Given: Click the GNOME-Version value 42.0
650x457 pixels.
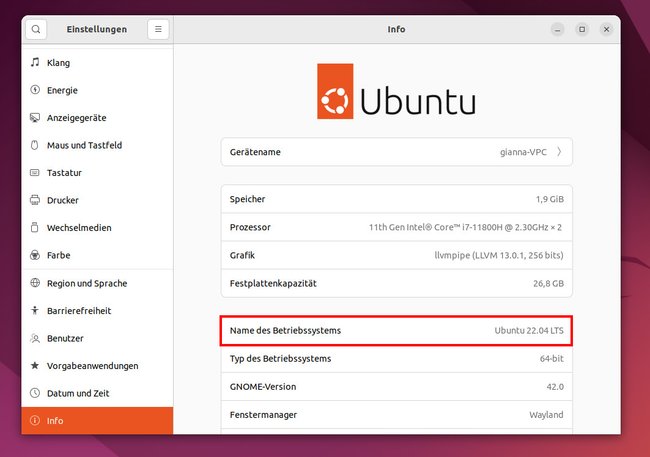Looking at the screenshot, I should pos(555,387).
